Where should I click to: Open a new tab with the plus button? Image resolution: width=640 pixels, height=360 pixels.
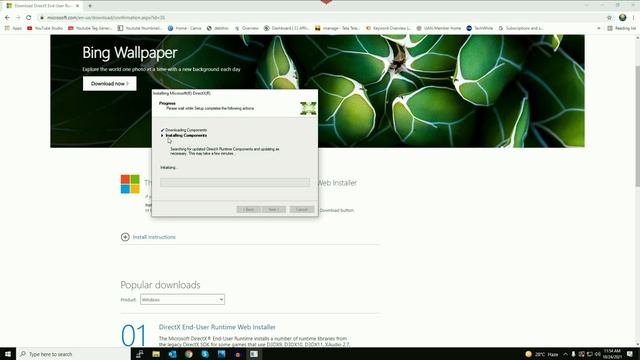[x=90, y=6]
